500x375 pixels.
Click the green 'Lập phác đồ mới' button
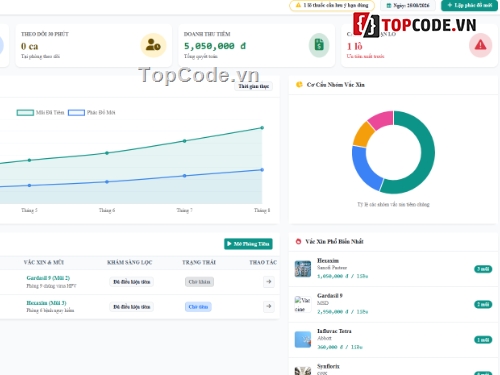pyautogui.click(x=469, y=5)
